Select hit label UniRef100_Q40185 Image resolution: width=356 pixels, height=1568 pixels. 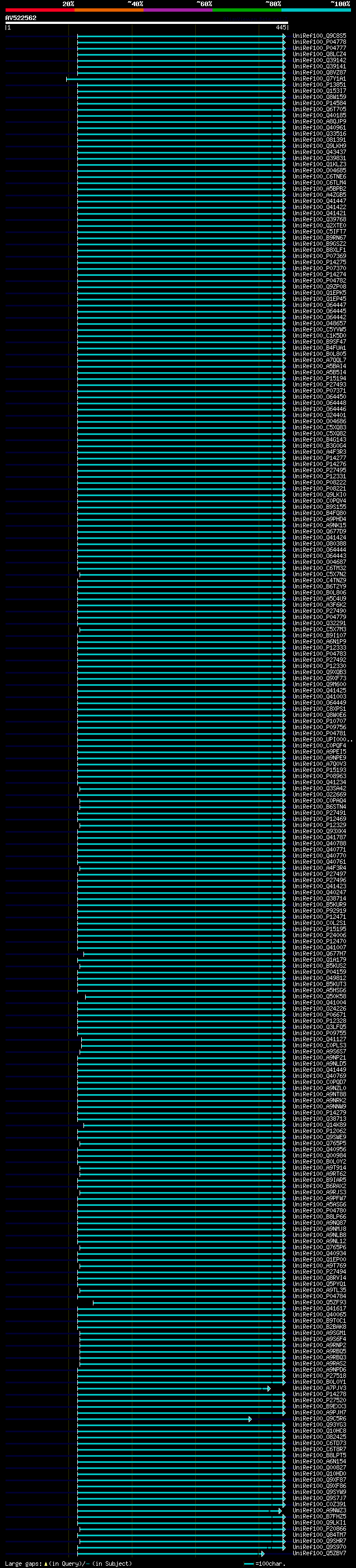[319, 116]
